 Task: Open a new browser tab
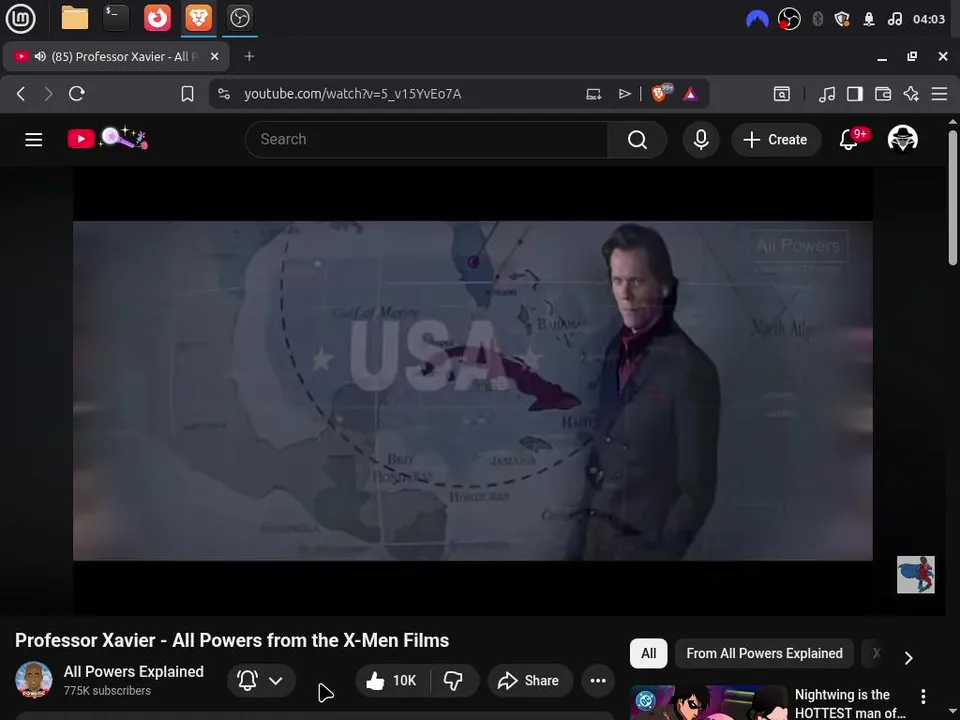click(x=249, y=56)
